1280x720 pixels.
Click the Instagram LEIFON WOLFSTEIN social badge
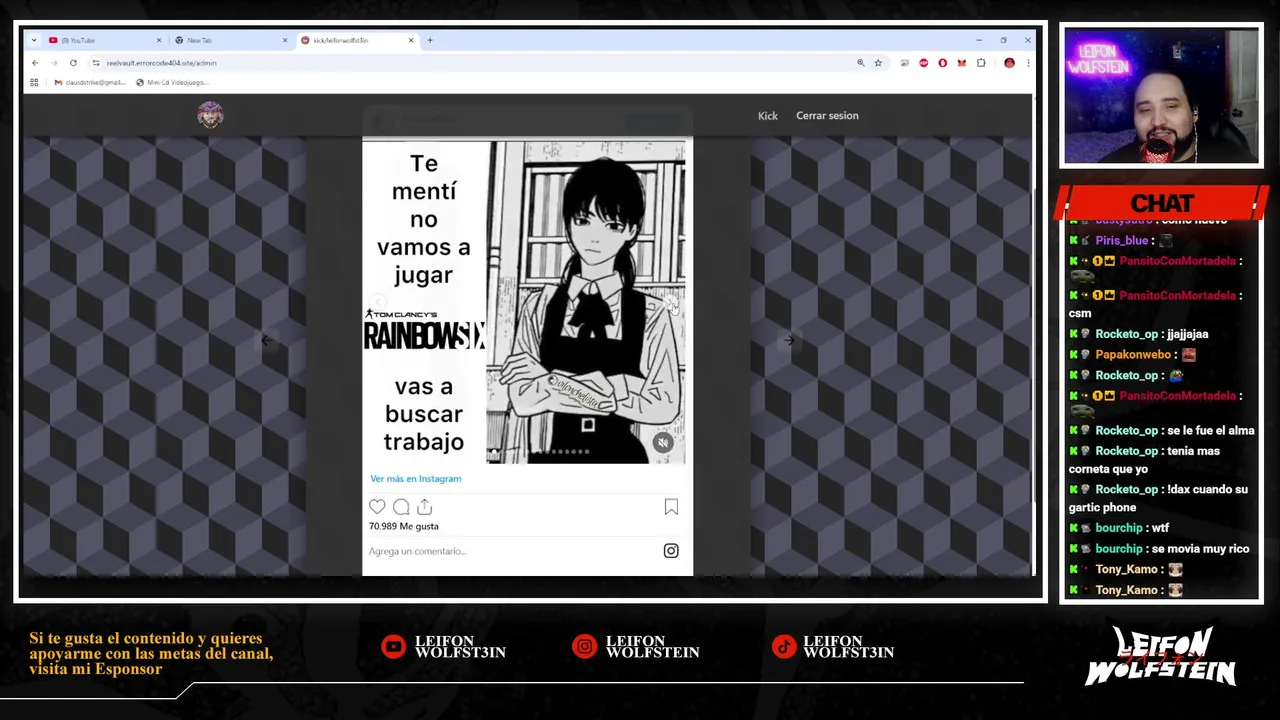click(635, 647)
